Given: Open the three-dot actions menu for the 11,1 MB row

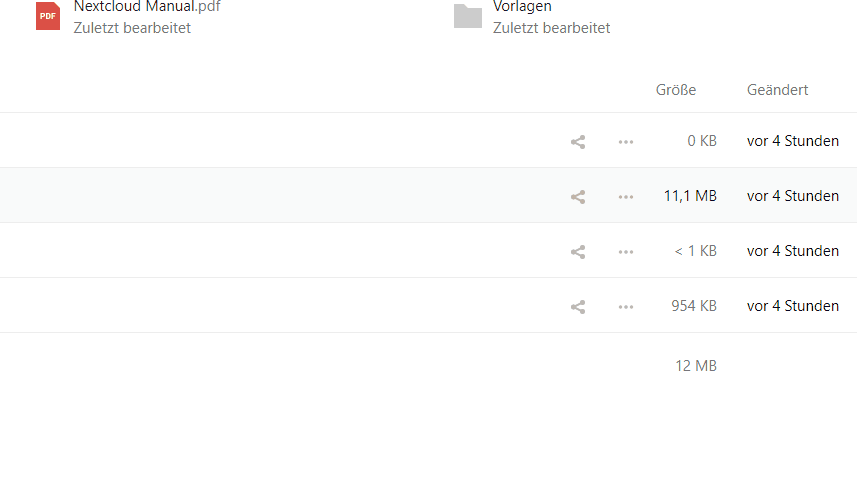Looking at the screenshot, I should 626,197.
